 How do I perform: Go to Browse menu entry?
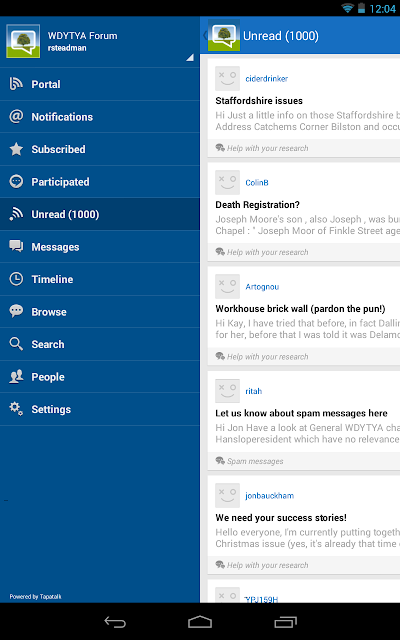100,312
